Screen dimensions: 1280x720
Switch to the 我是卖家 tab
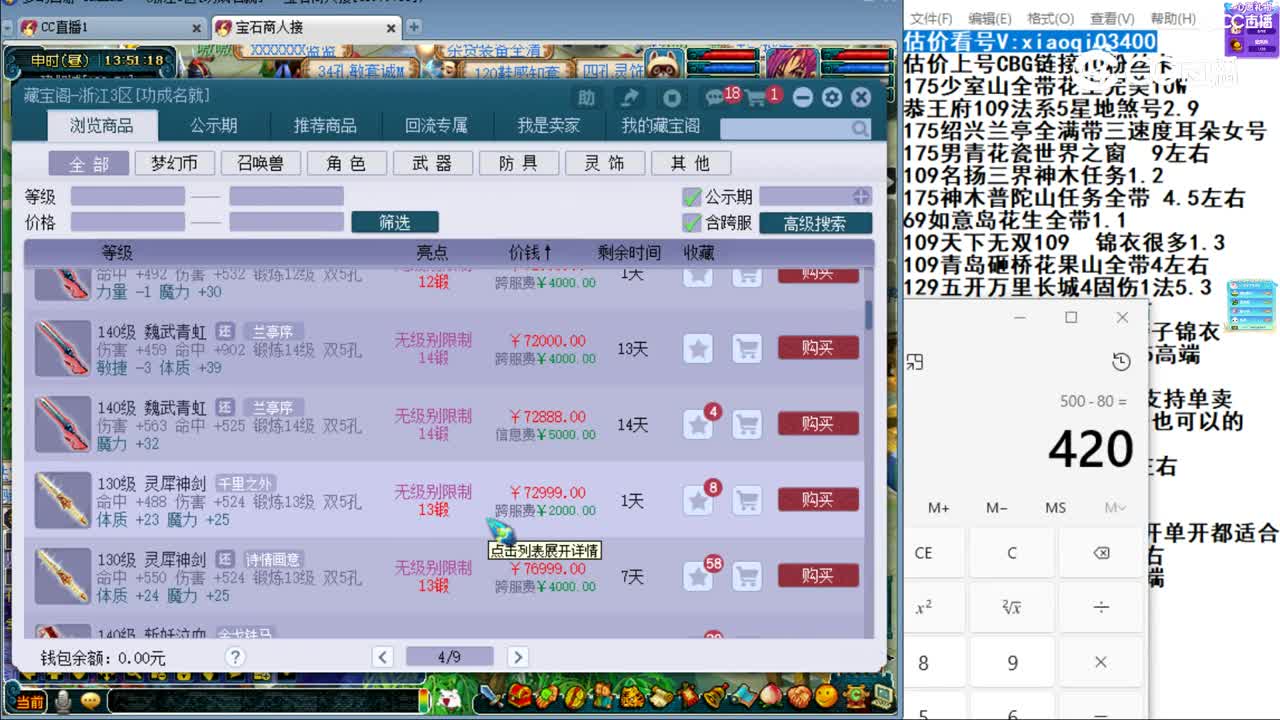click(548, 126)
